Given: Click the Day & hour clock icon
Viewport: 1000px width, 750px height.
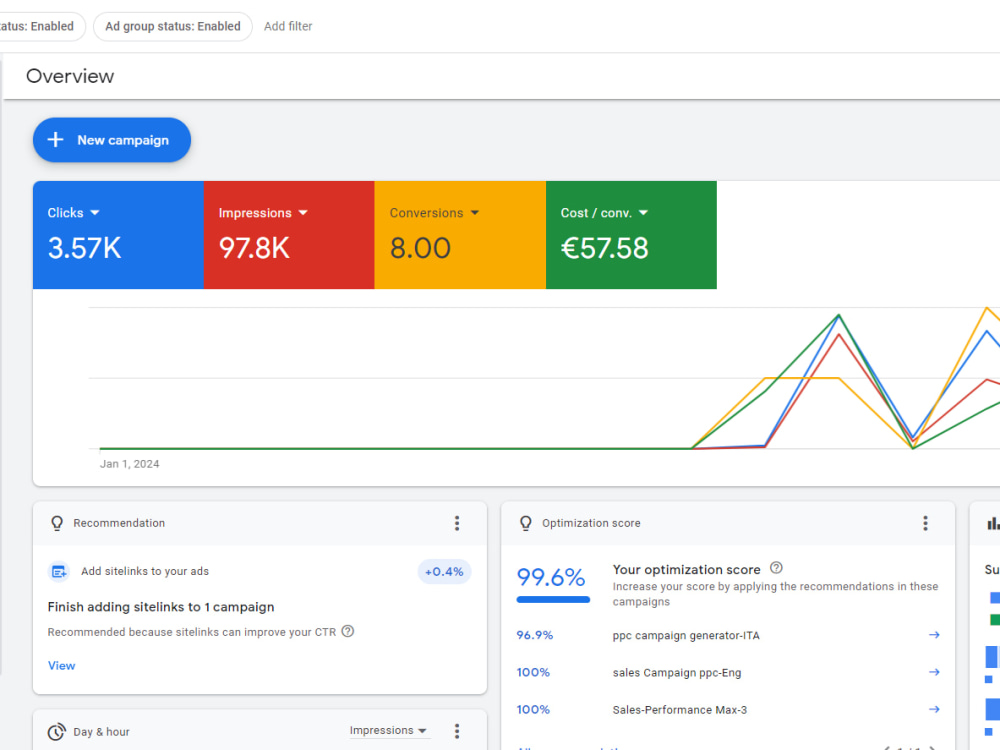Looking at the screenshot, I should [x=57, y=732].
